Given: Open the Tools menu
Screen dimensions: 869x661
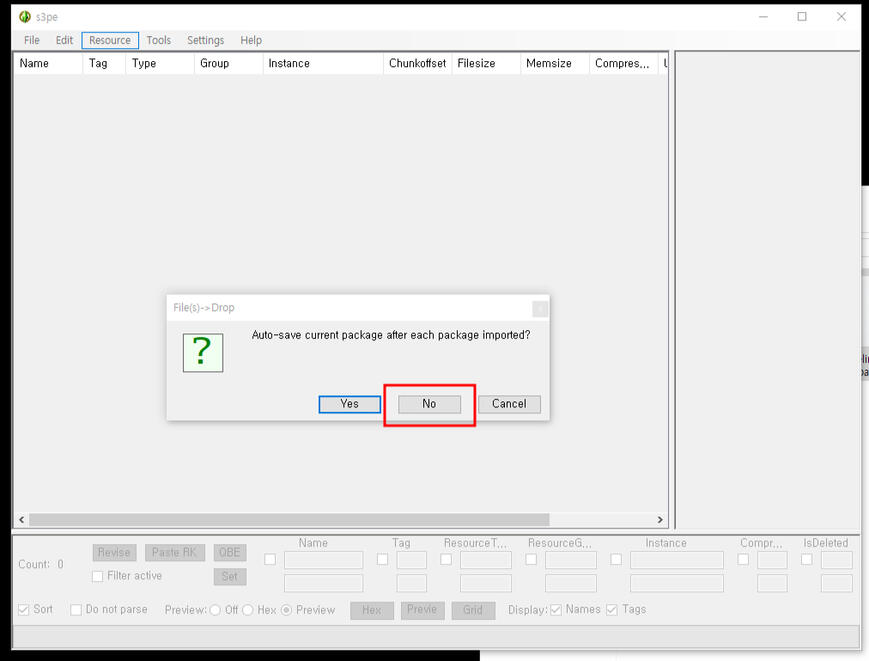Looking at the screenshot, I should pyautogui.click(x=158, y=40).
